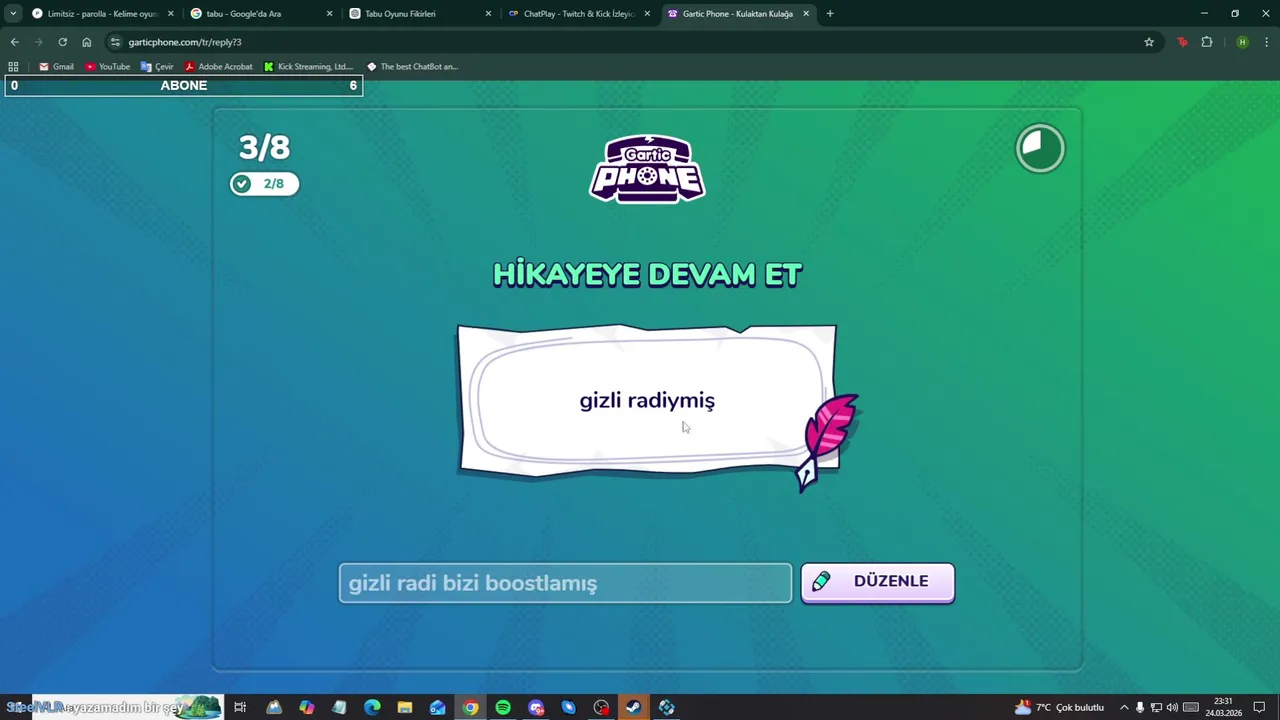Screen dimensions: 1280x720
Task: Open the network tray icon
Action: [x=1156, y=708]
